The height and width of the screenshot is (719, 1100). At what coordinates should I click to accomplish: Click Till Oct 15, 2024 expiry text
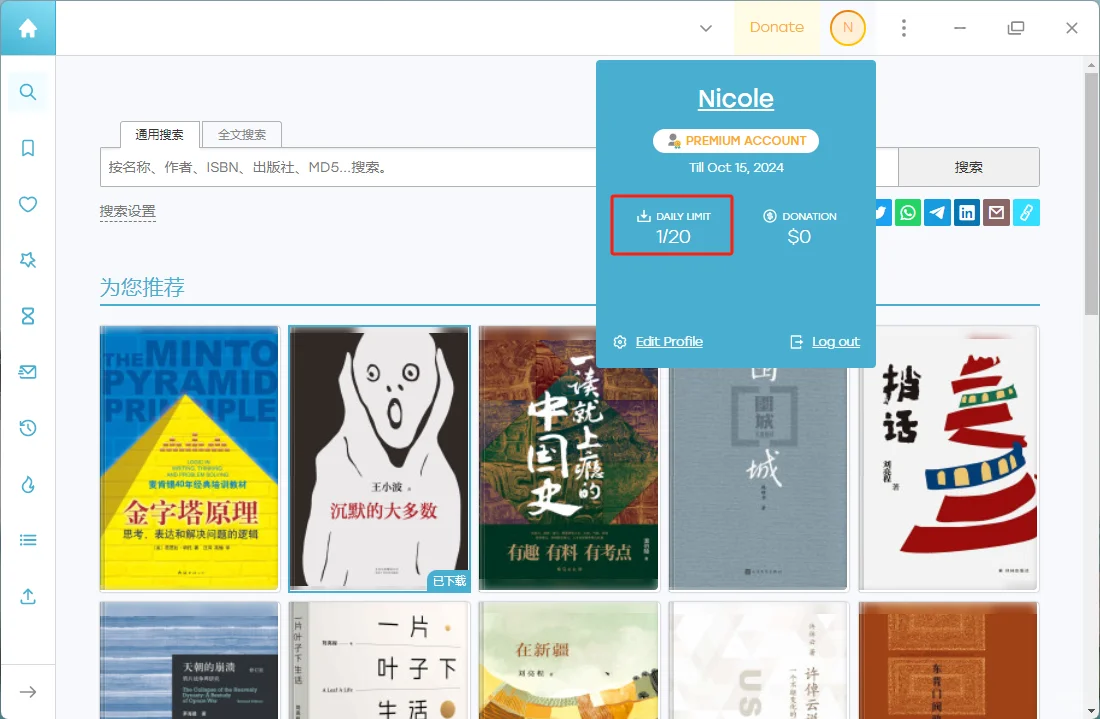pyautogui.click(x=736, y=168)
